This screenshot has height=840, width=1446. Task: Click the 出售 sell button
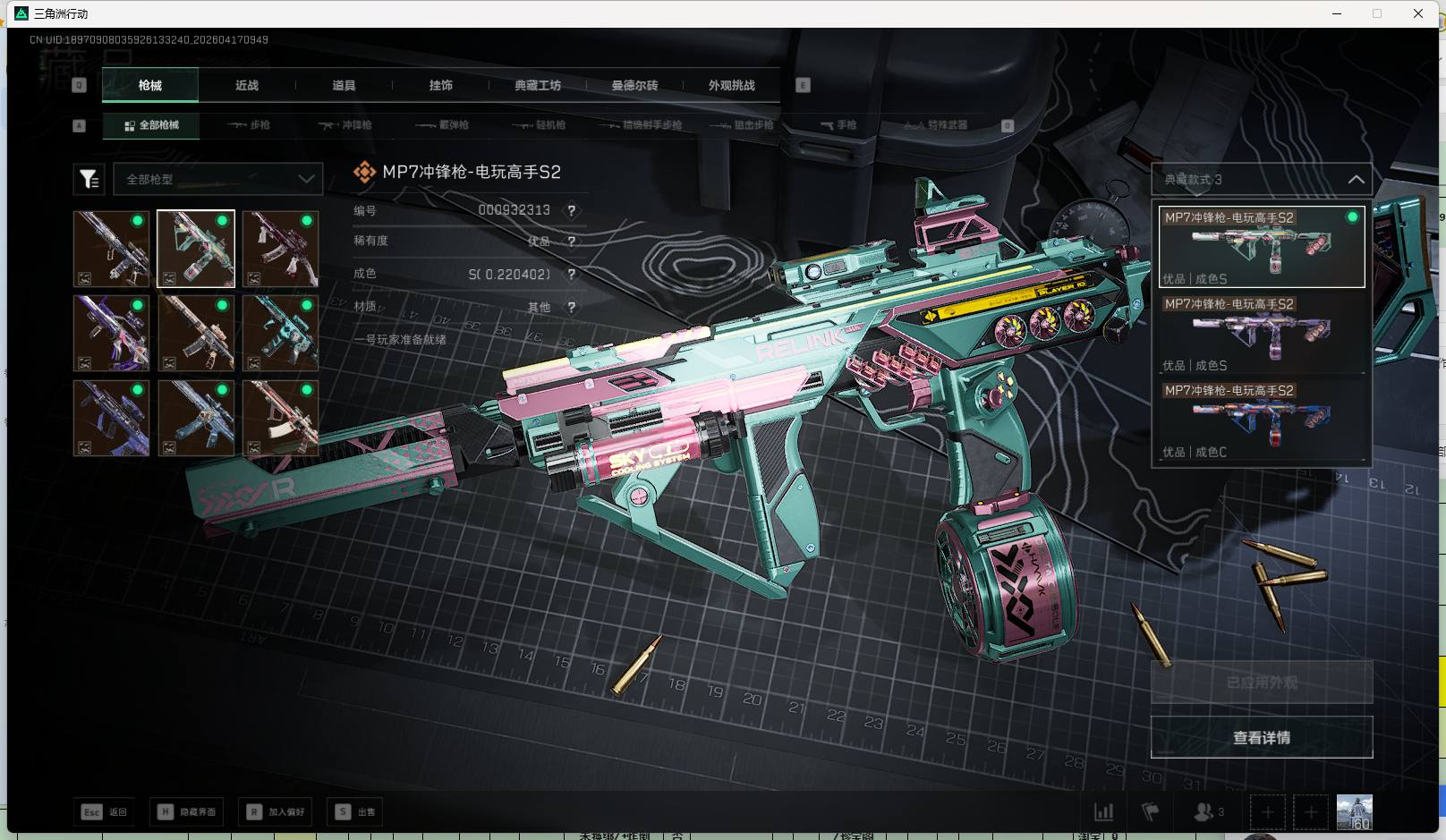coord(356,812)
